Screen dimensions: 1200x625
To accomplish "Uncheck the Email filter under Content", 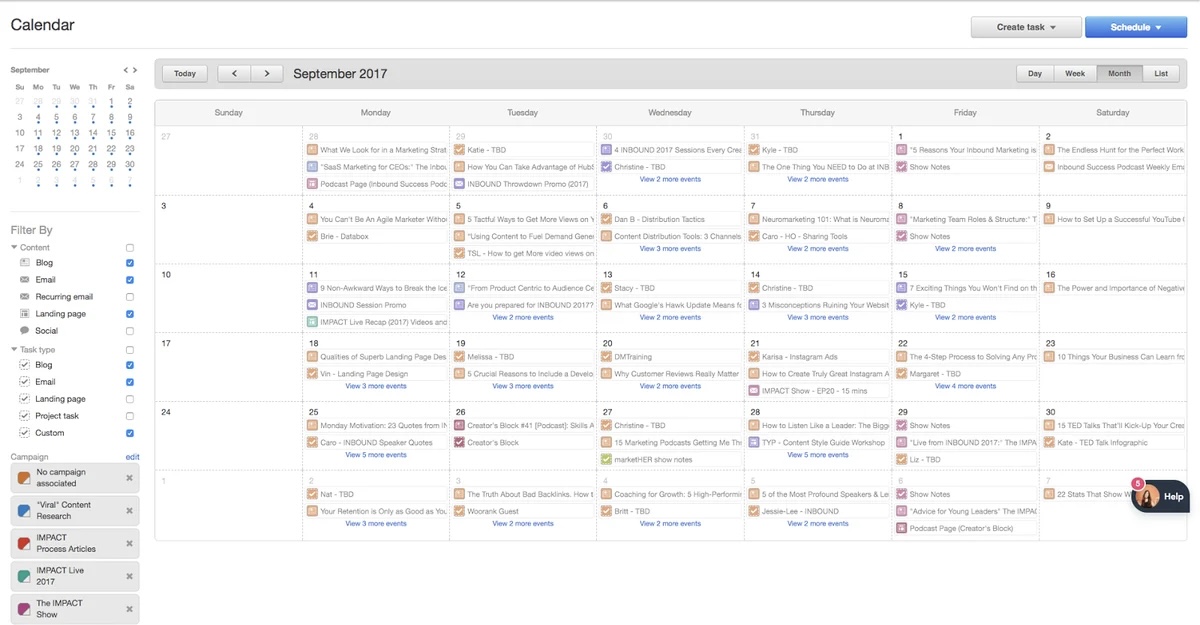I will 130,280.
